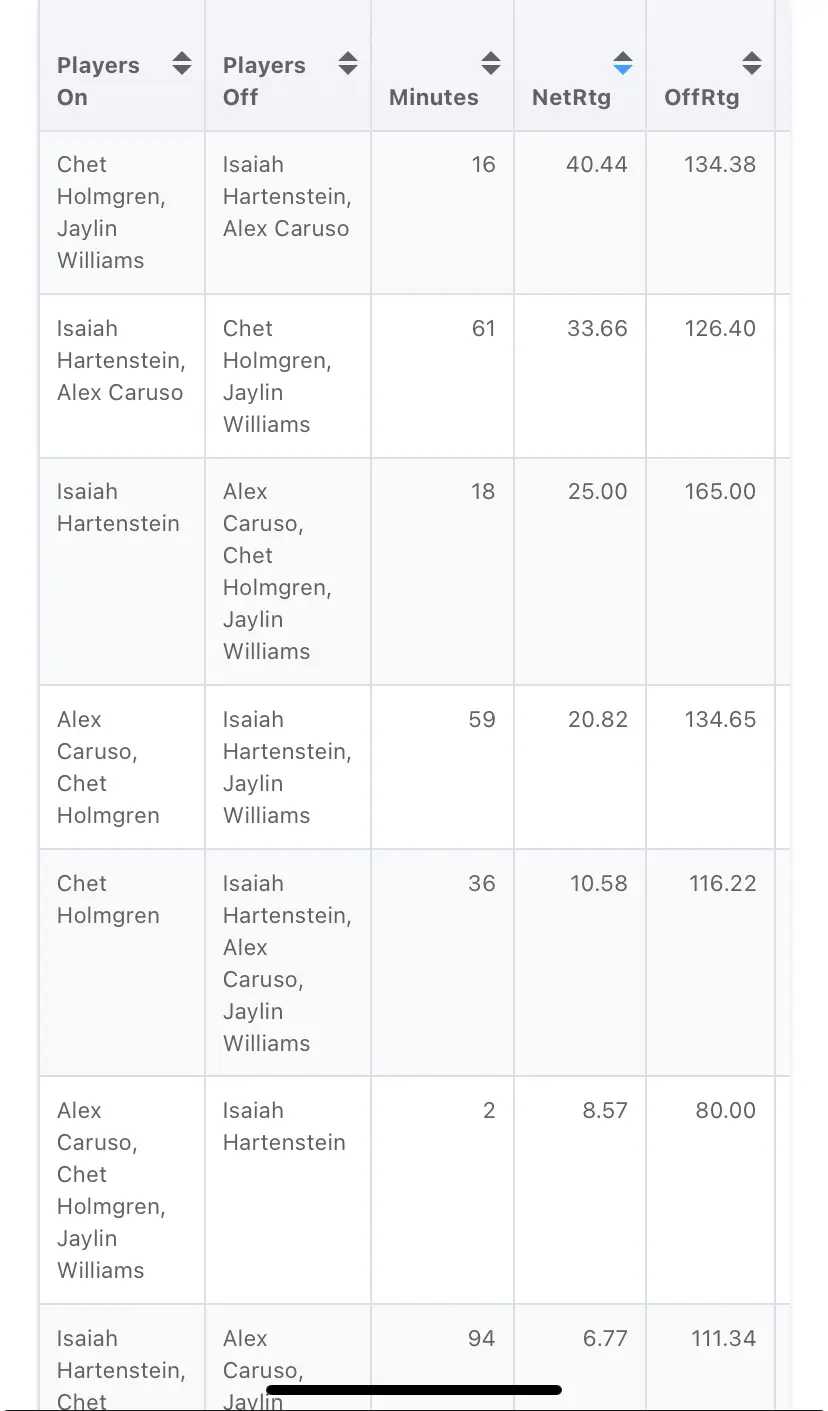Click the 8.57 NetRtg value
This screenshot has height=1411, width=828.
point(605,1110)
